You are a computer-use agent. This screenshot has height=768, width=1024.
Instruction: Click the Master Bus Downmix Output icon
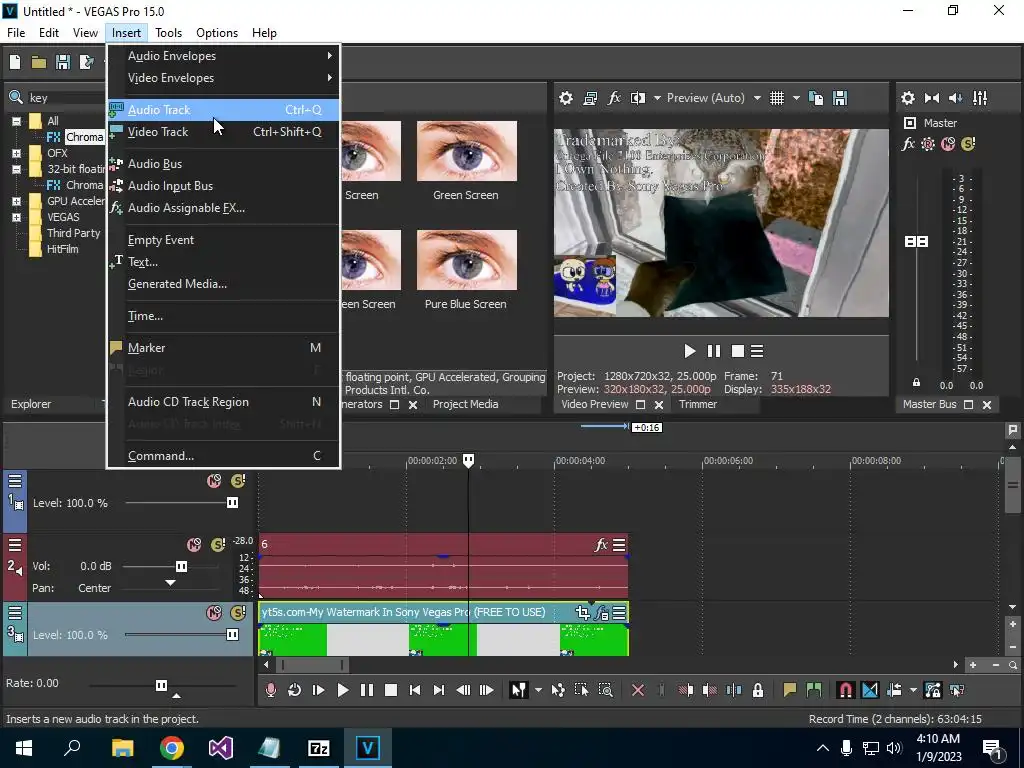(x=932, y=98)
